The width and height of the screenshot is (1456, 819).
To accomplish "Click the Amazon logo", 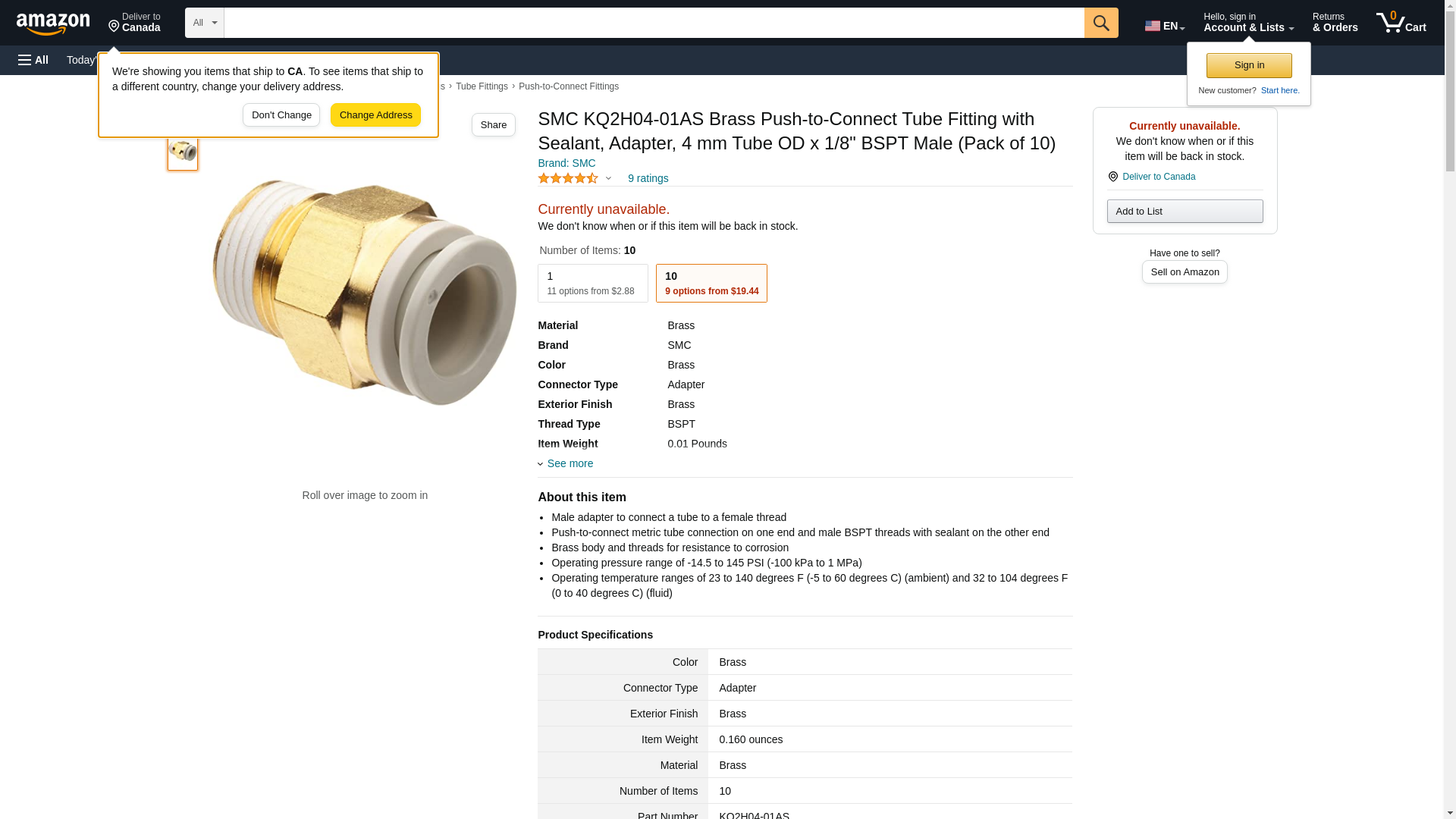I will click(53, 23).
